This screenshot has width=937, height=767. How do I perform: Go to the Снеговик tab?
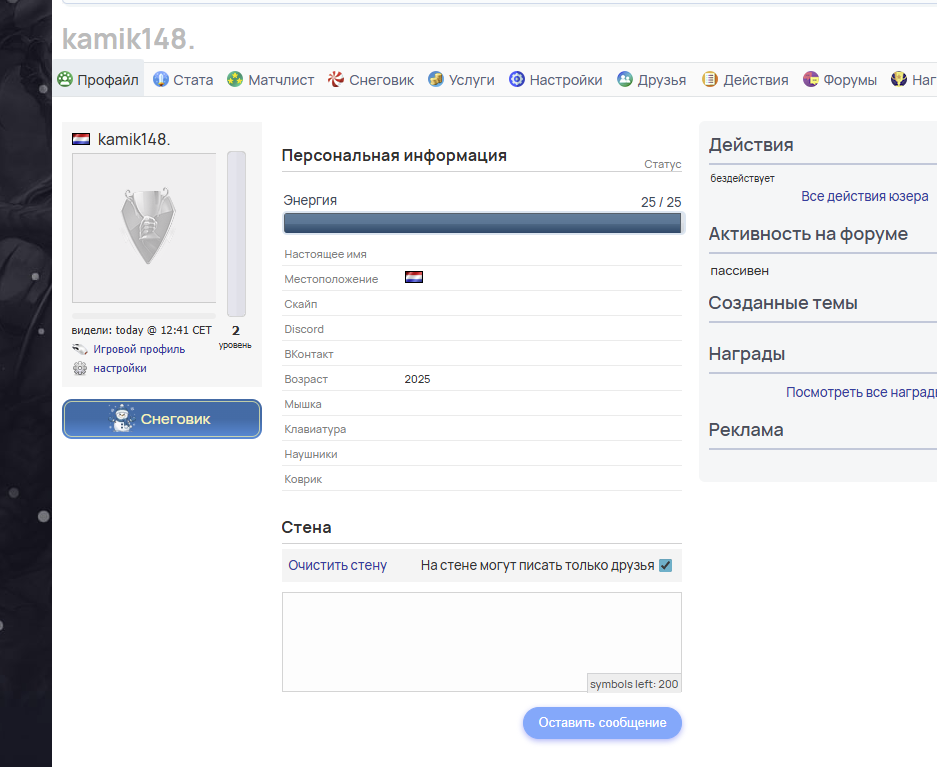[370, 79]
